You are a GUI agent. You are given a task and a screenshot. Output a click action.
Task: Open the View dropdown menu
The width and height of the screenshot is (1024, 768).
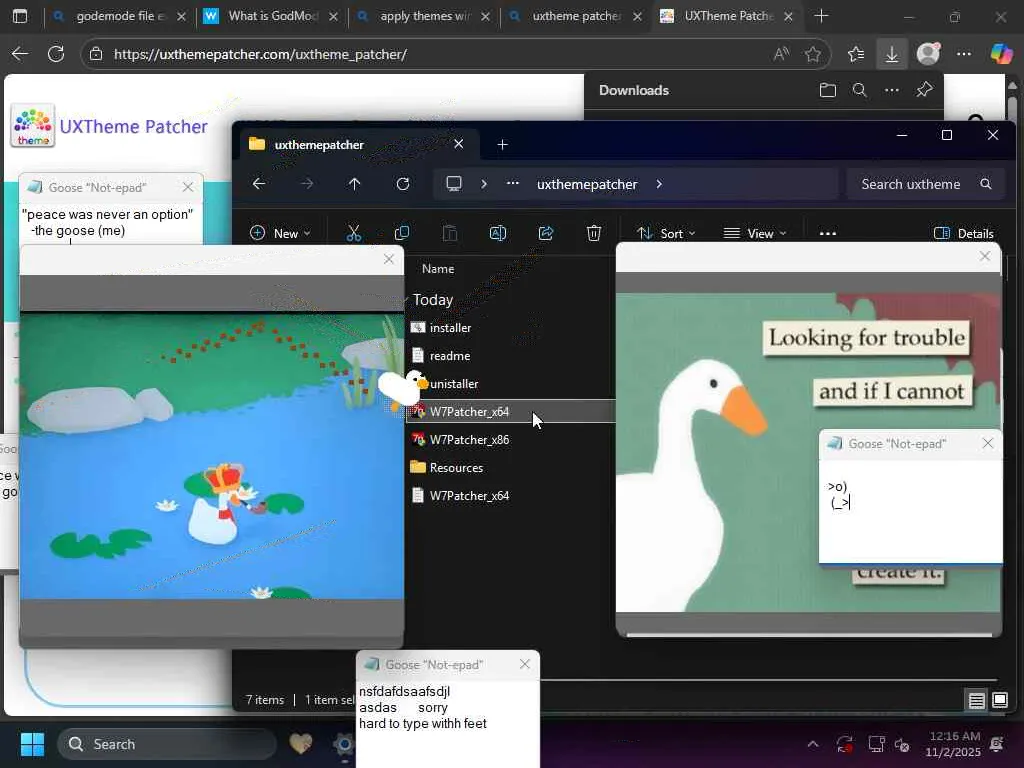(754, 233)
